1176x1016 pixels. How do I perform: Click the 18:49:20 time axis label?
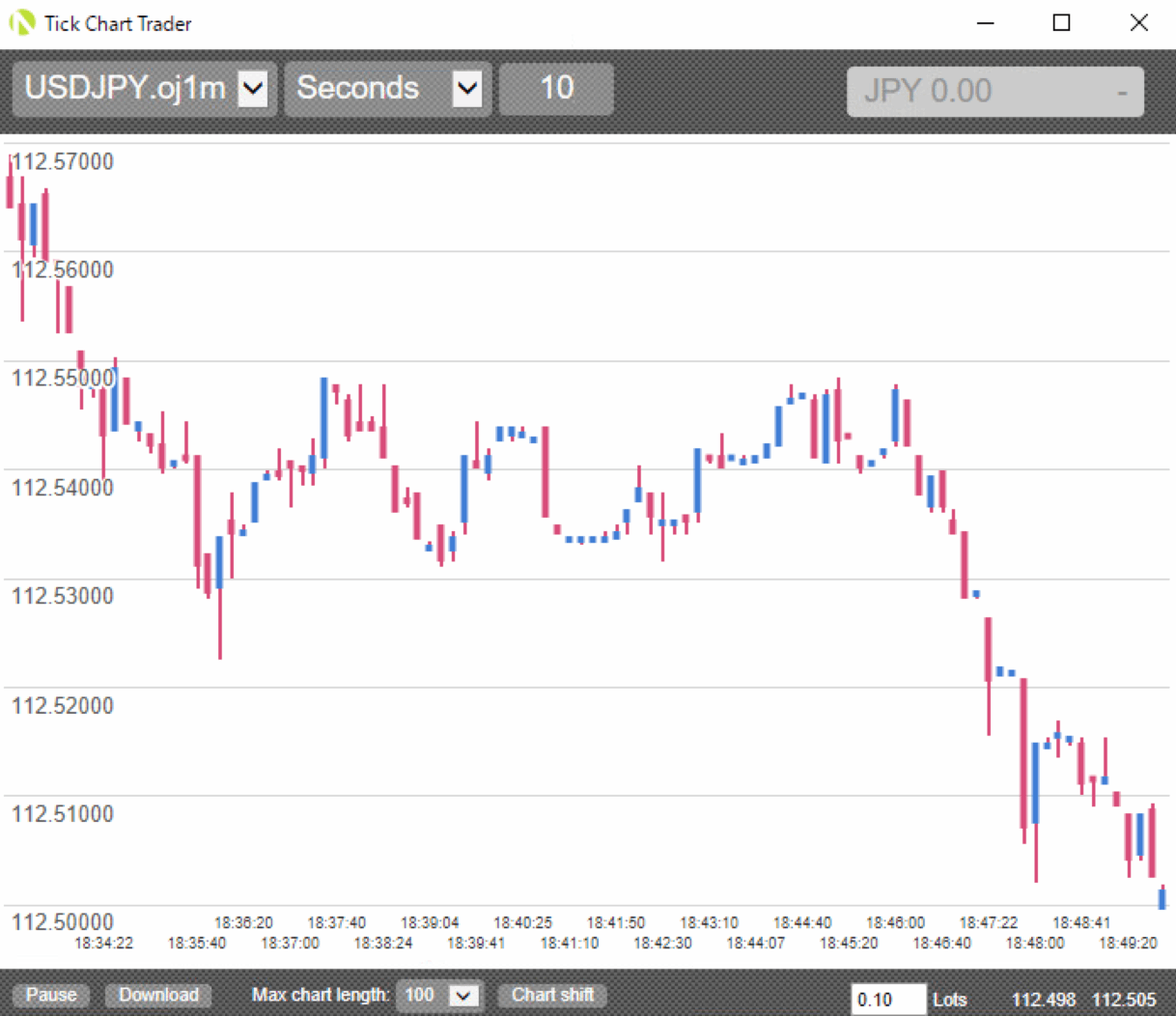(x=1128, y=943)
